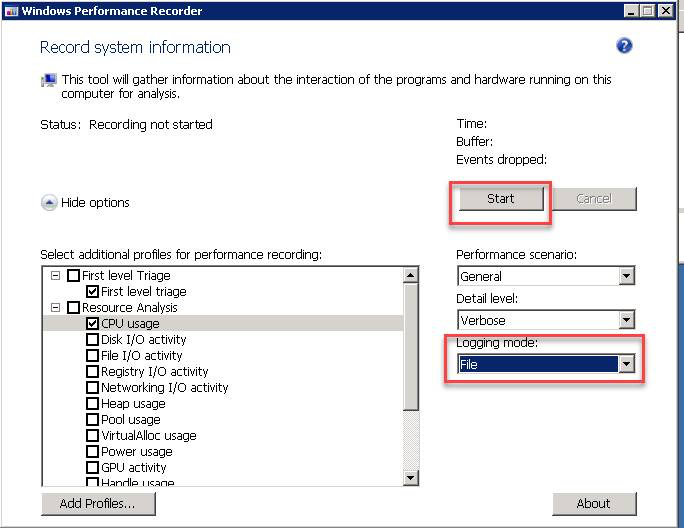Image resolution: width=684 pixels, height=528 pixels.
Task: Enable the Power usage checkbox
Action: click(92, 451)
